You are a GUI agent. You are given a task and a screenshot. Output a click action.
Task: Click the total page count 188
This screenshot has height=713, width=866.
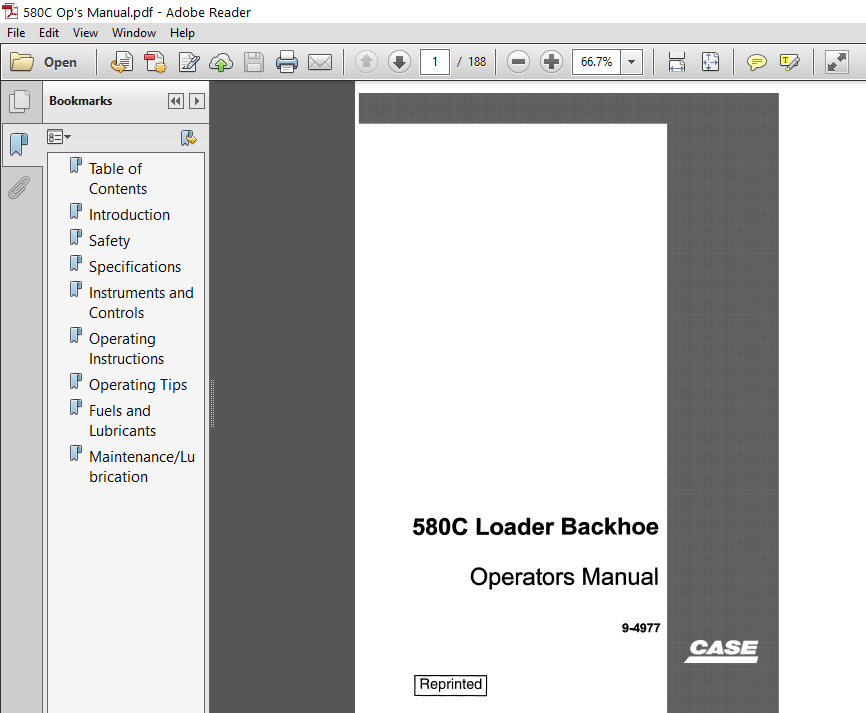[477, 62]
